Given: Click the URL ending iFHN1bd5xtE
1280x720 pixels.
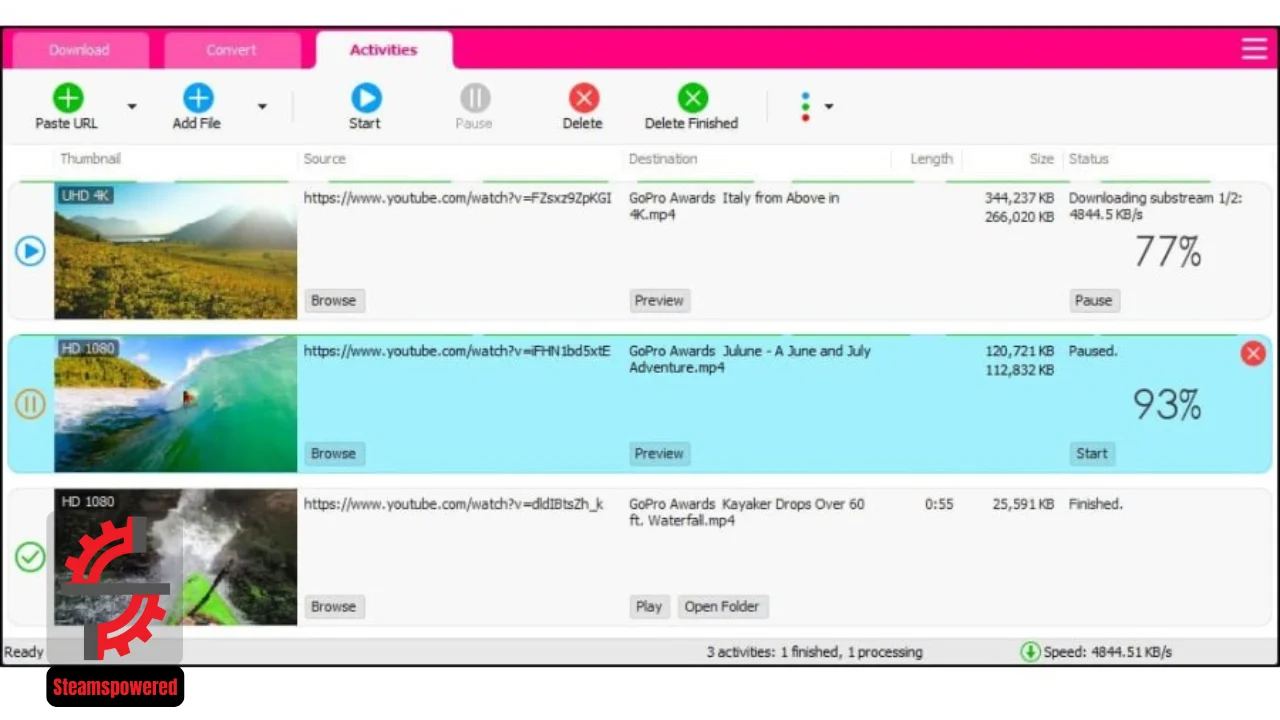Looking at the screenshot, I should click(457, 351).
